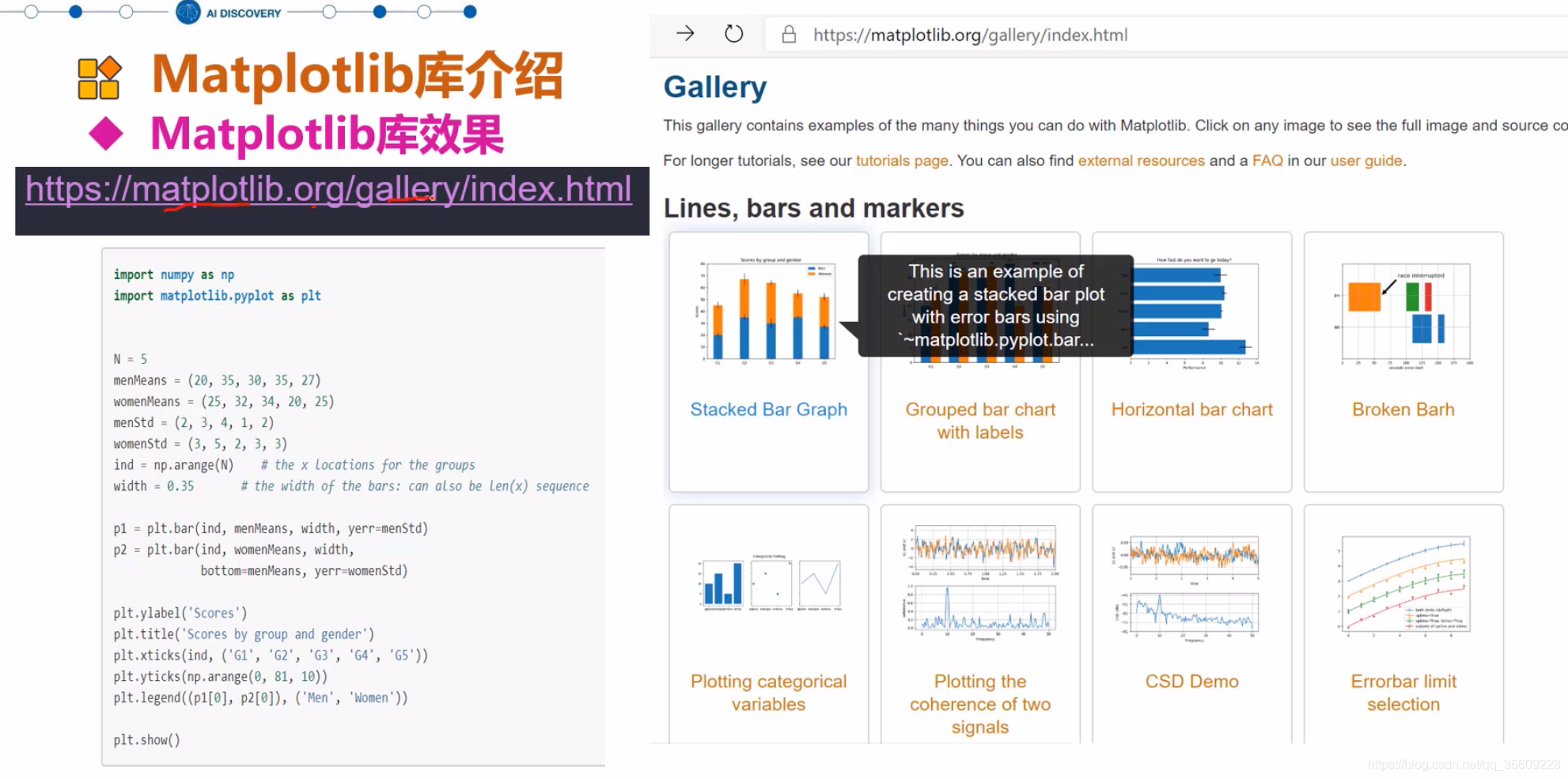Viewport: 1568px width, 779px height.
Task: Click the 'ind = np.arange(N)' code line
Action: [294, 465]
